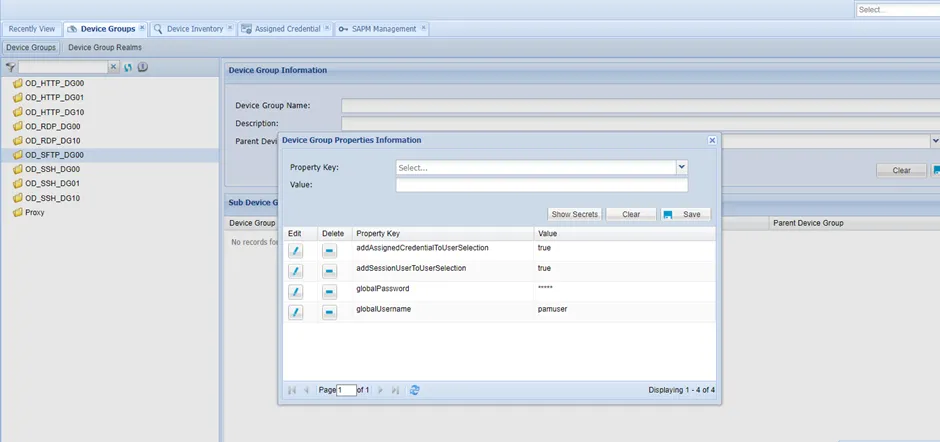Go to last page of properties
Image resolution: width=940 pixels, height=442 pixels.
point(395,390)
